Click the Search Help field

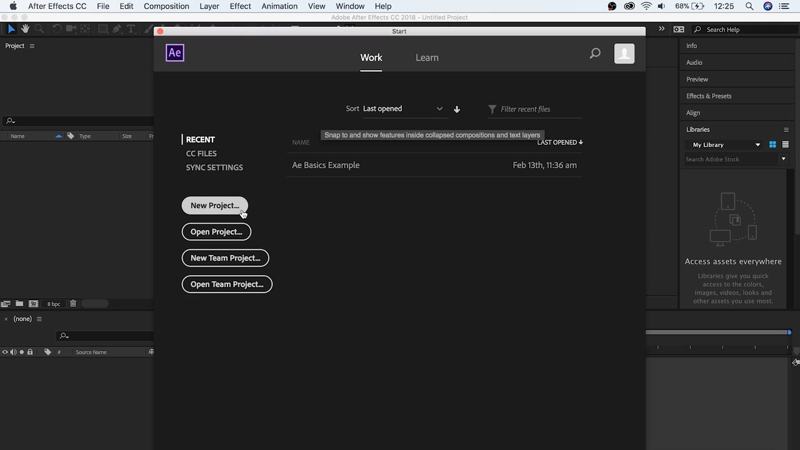[745, 30]
